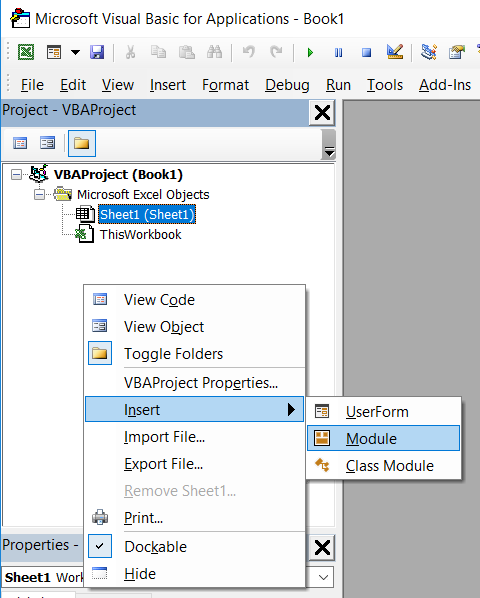Click the View Microsoft Excel toolbar icon
Screen dimensions: 480x598
click(26, 52)
